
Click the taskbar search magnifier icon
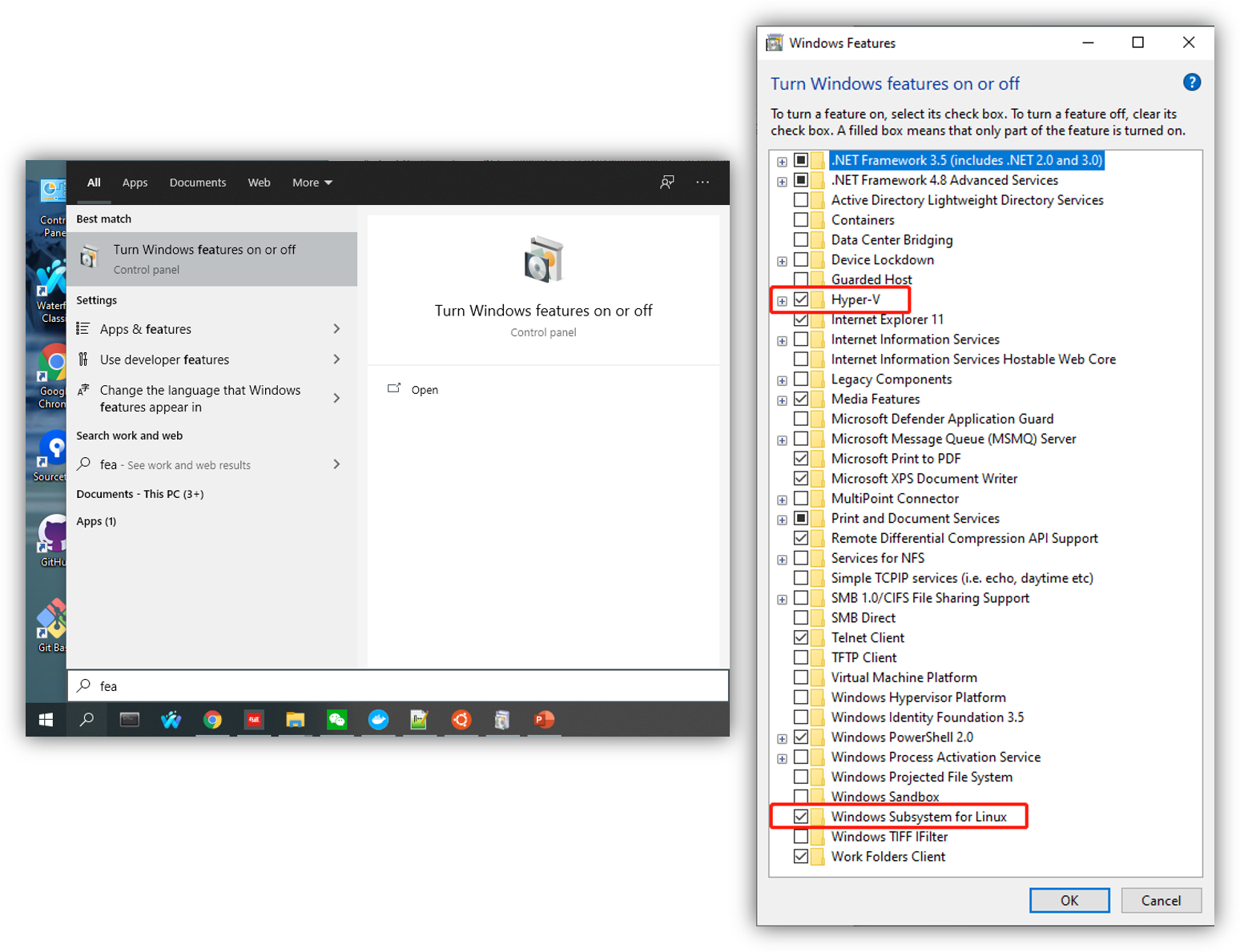[x=87, y=720]
